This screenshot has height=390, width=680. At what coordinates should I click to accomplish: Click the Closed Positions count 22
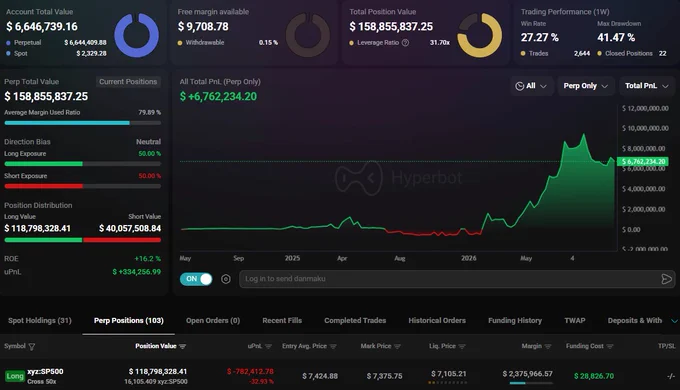663,53
